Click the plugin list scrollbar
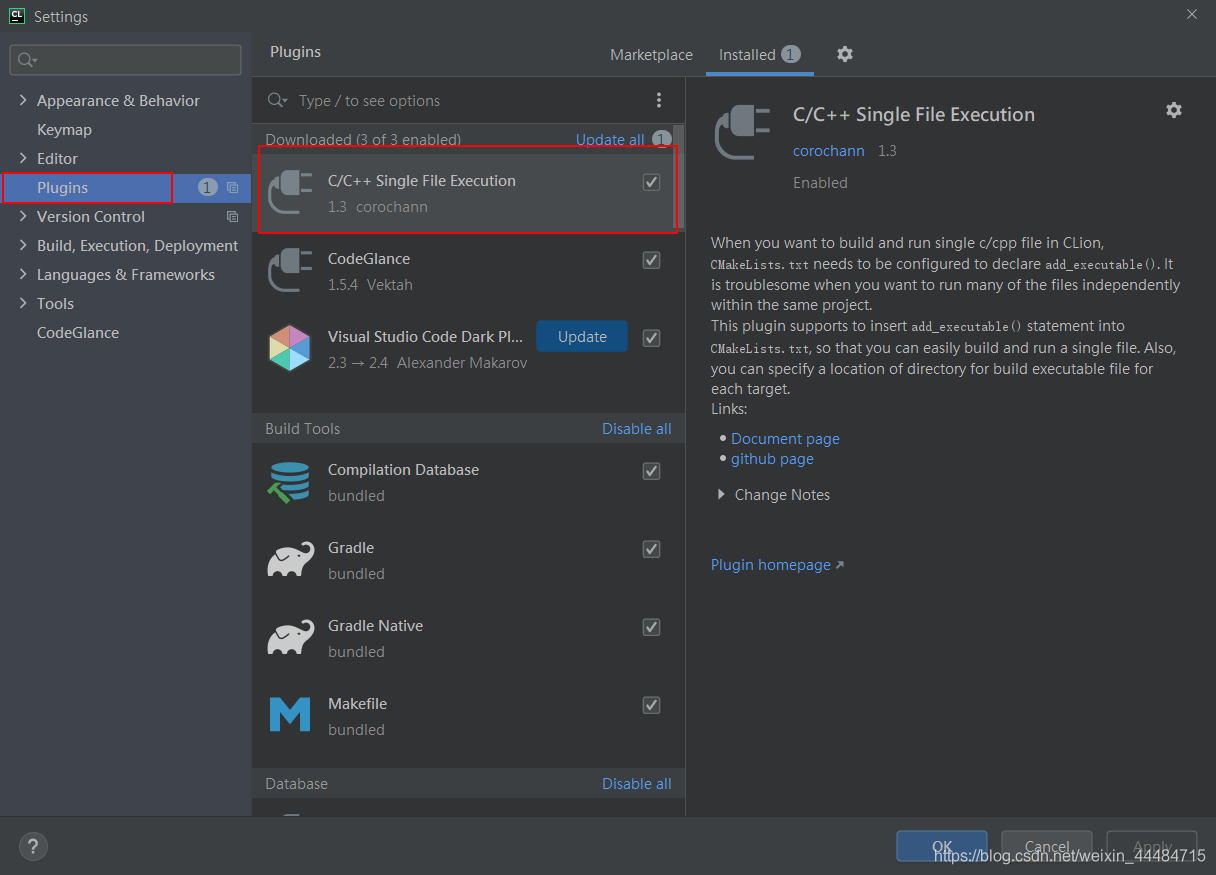 [680, 177]
